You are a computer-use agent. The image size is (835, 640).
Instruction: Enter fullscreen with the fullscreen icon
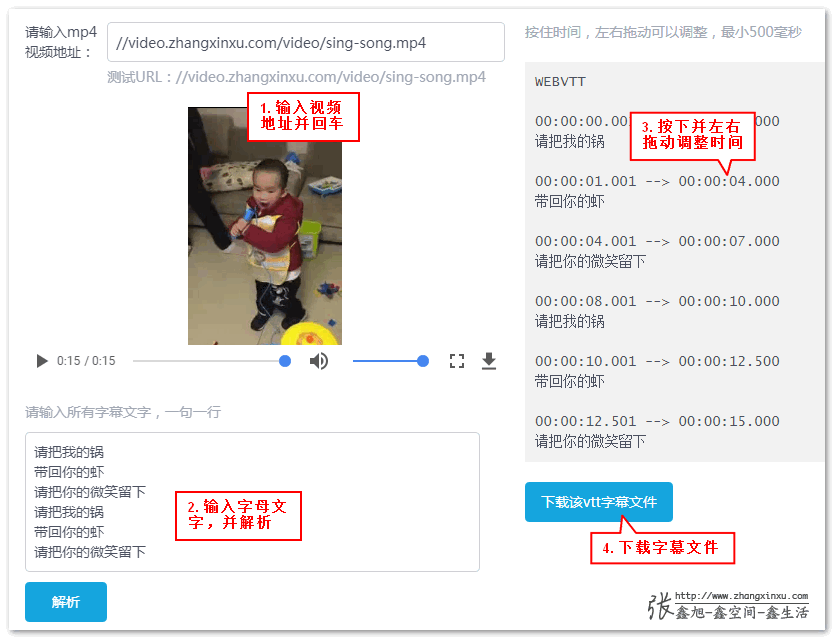point(456,362)
